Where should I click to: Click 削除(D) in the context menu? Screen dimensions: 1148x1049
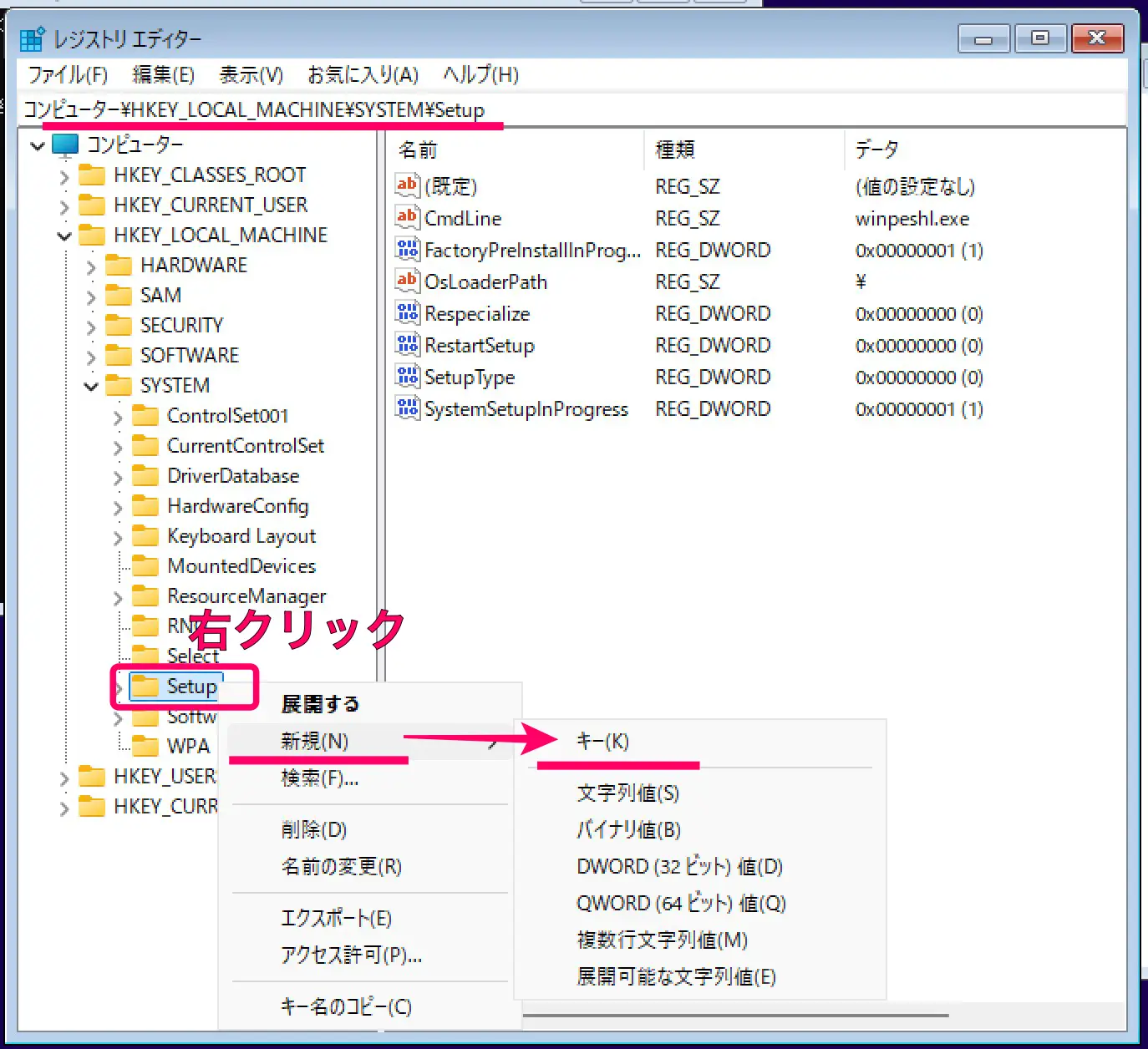tap(314, 830)
